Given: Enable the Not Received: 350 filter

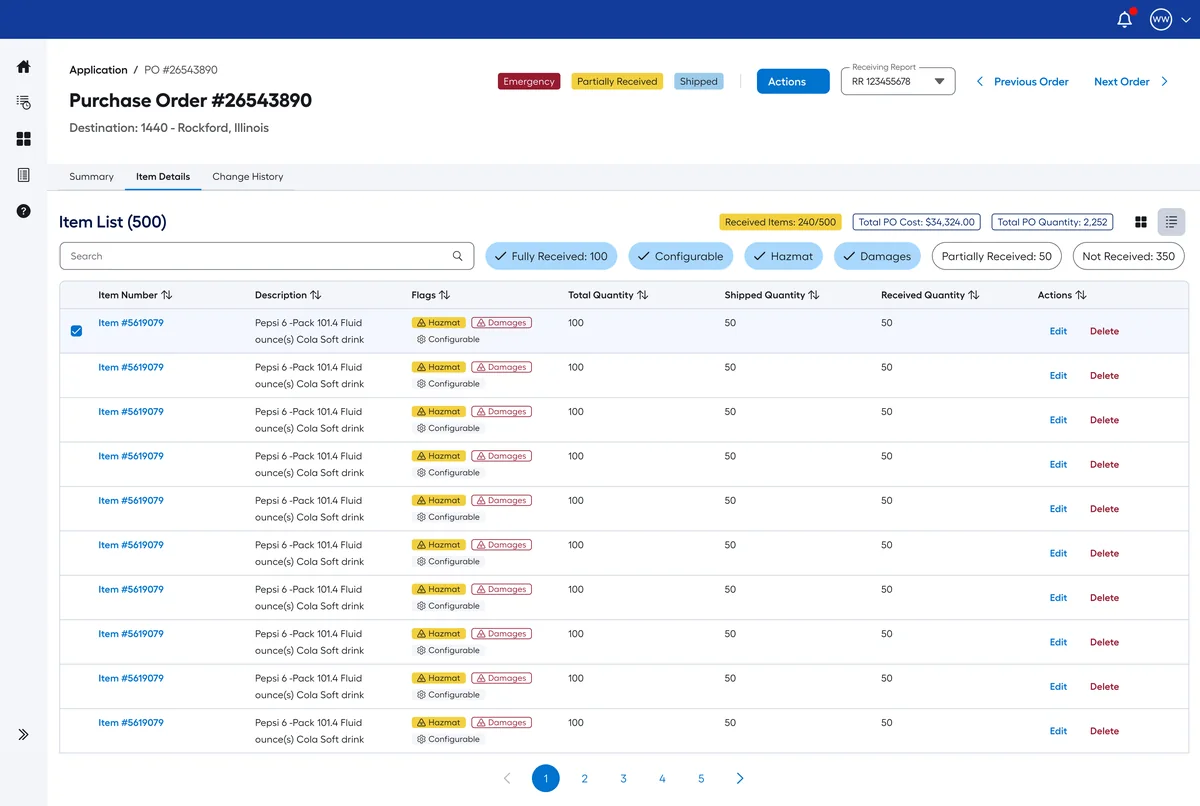Looking at the screenshot, I should point(1129,256).
